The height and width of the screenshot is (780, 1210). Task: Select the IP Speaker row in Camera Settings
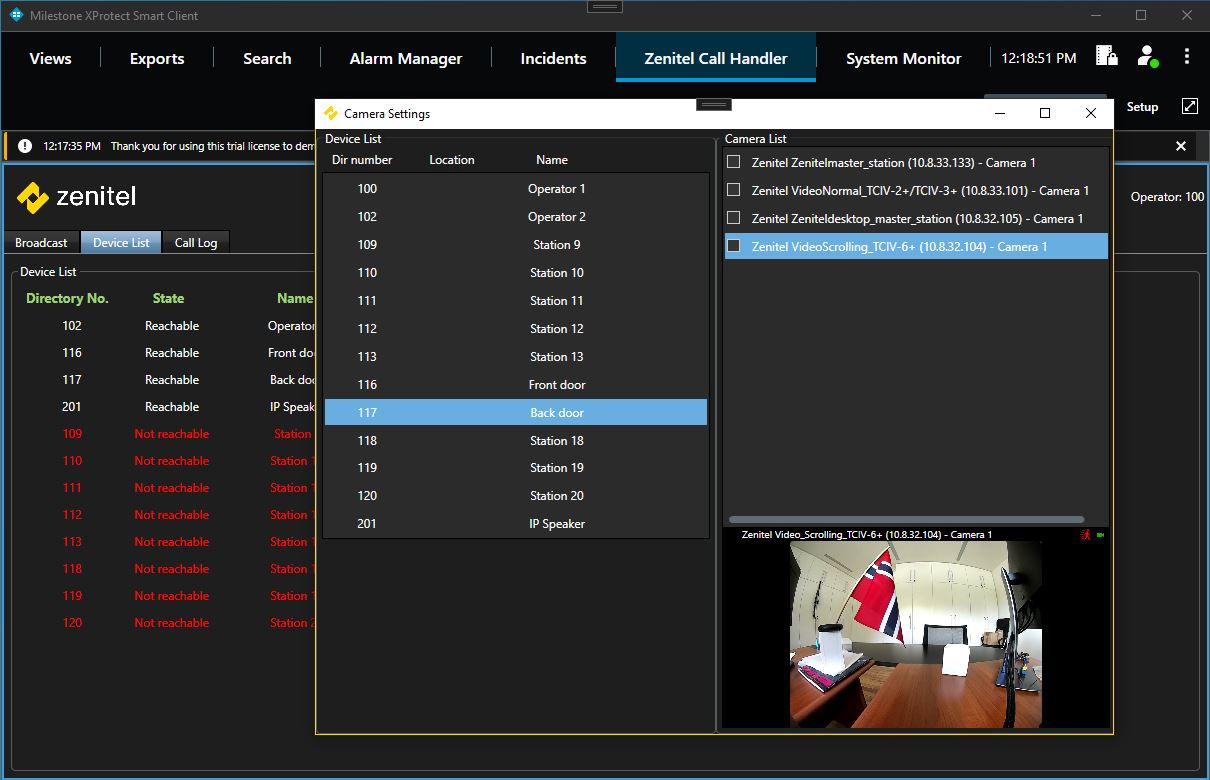pos(516,523)
